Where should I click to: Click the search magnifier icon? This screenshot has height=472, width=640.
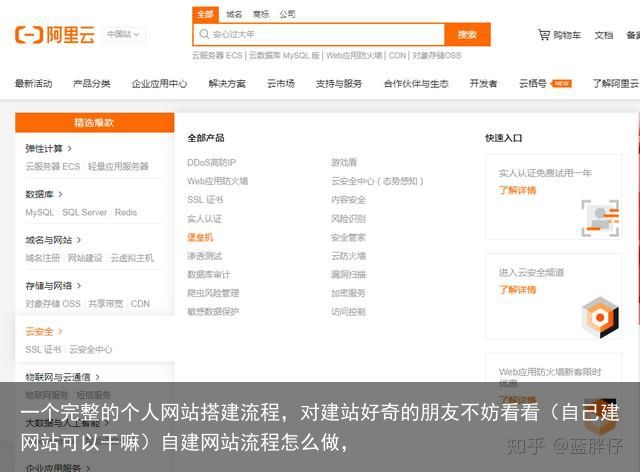[x=204, y=34]
